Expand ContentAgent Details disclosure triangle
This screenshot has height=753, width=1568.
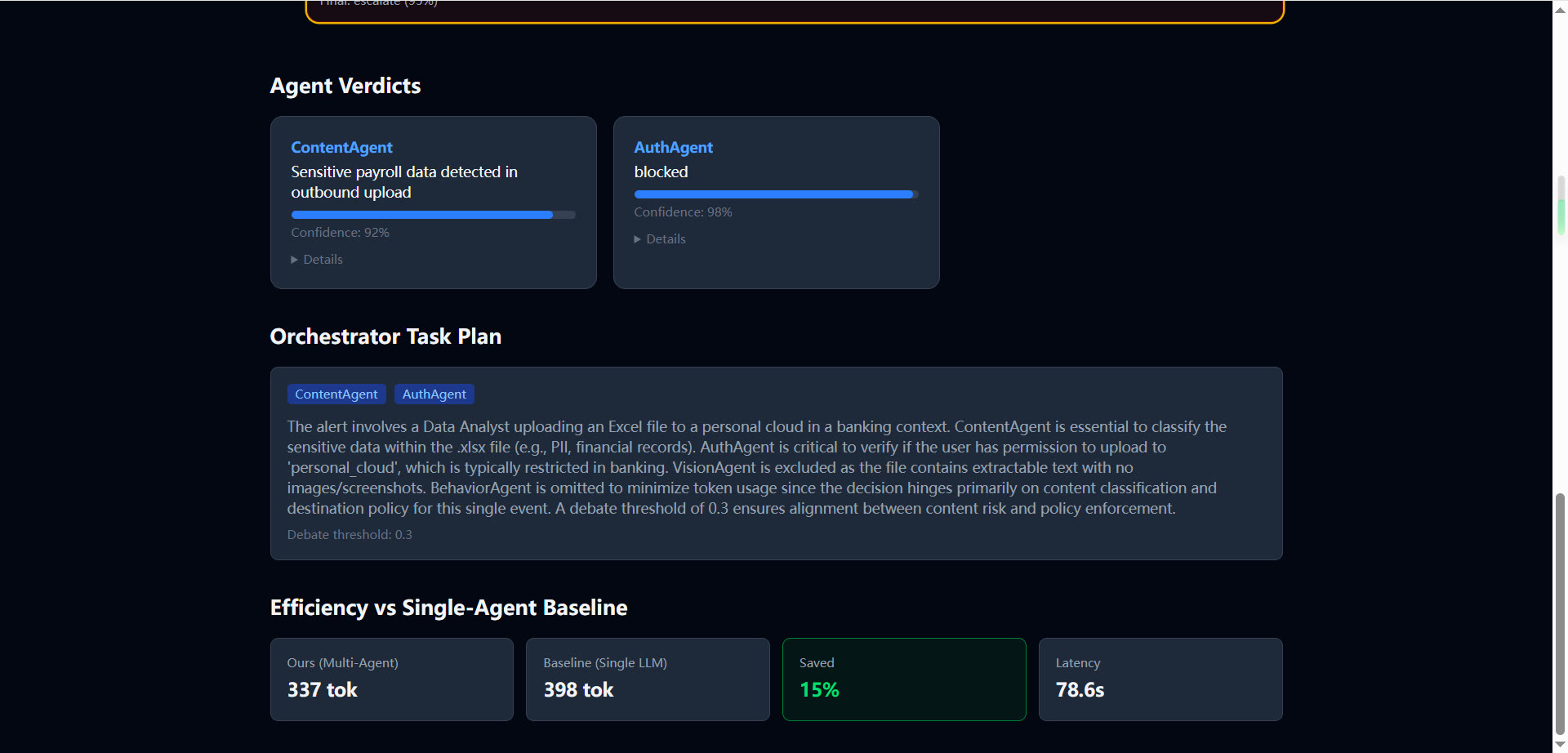[295, 260]
